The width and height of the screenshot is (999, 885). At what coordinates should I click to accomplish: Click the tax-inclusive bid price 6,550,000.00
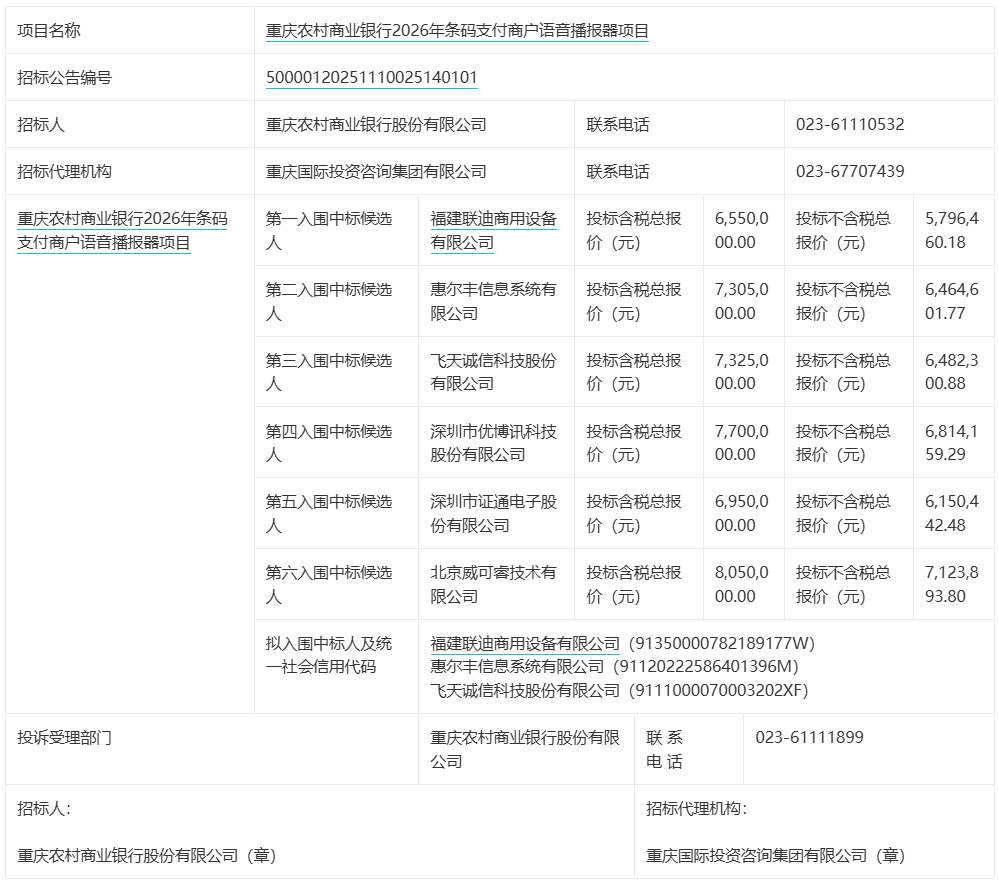click(742, 230)
